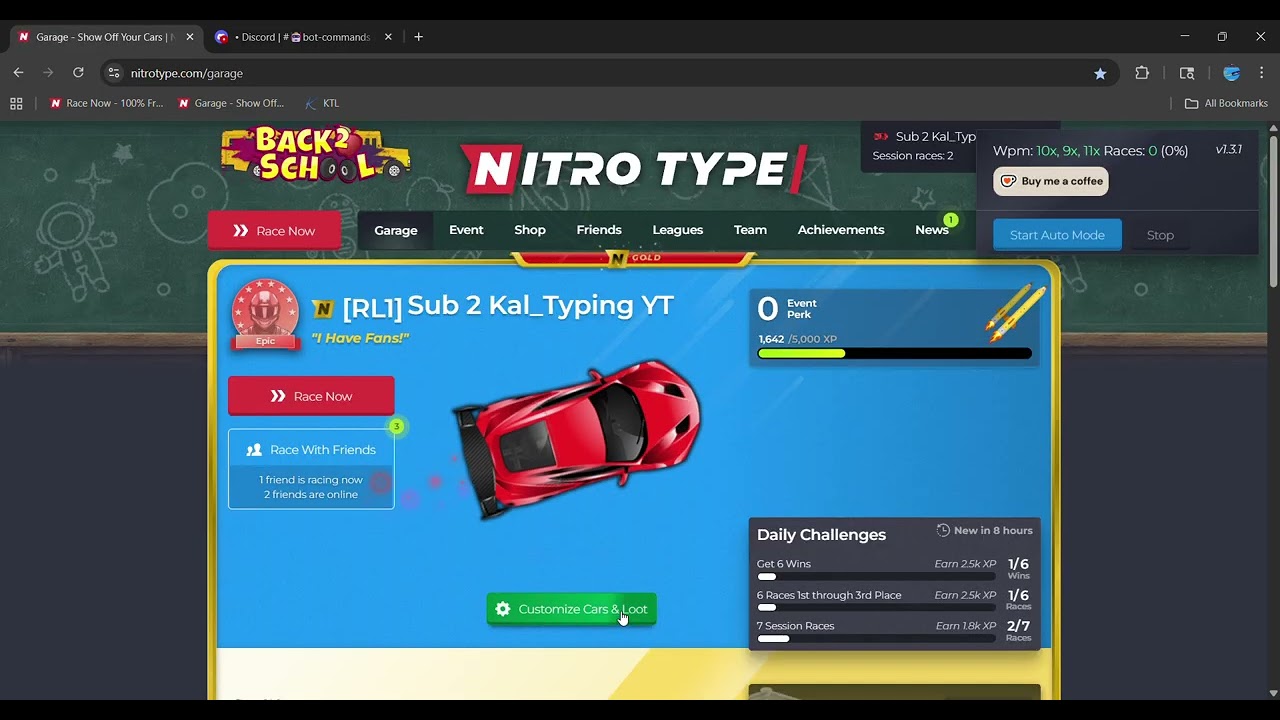Switch to the Garage browser tab

(x=105, y=37)
